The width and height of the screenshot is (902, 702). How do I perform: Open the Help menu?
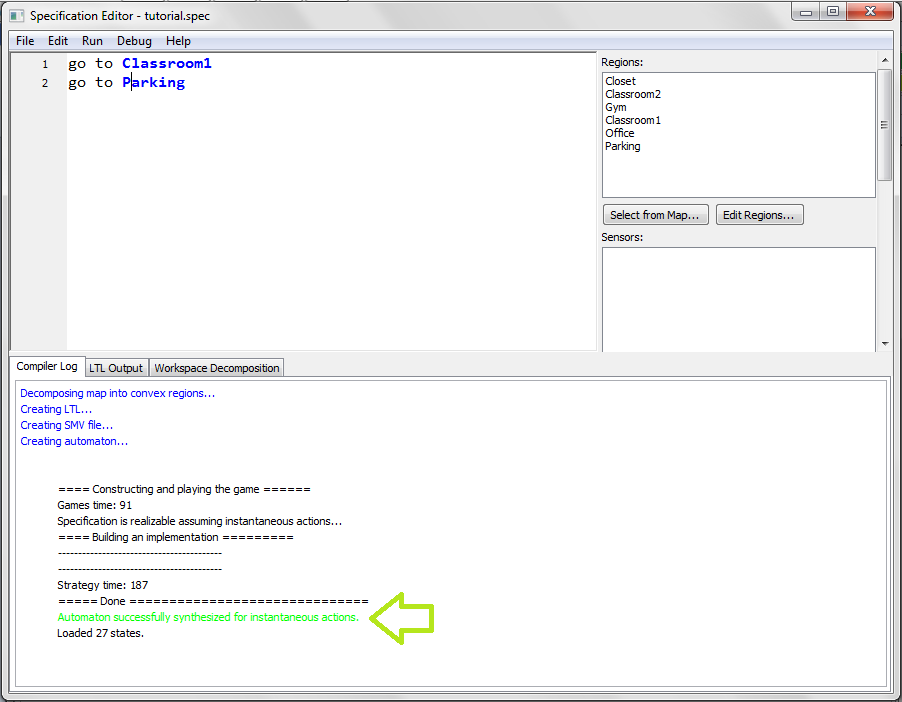[x=178, y=41]
